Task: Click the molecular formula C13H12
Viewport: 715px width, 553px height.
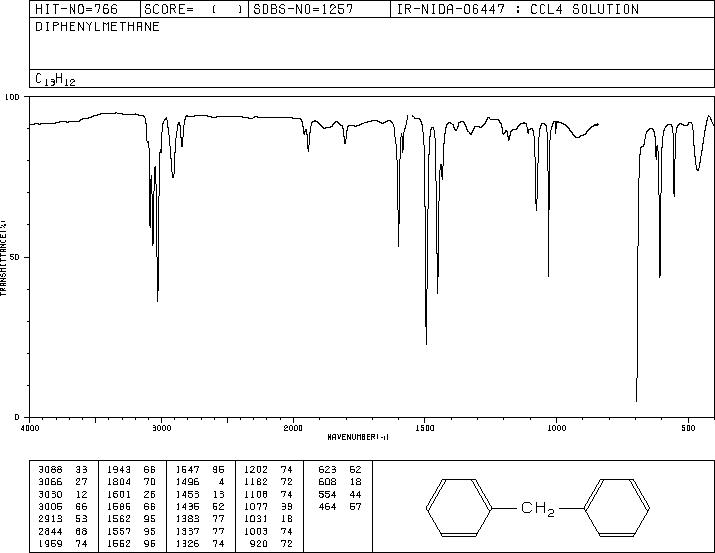Action: pyautogui.click(x=55, y=79)
